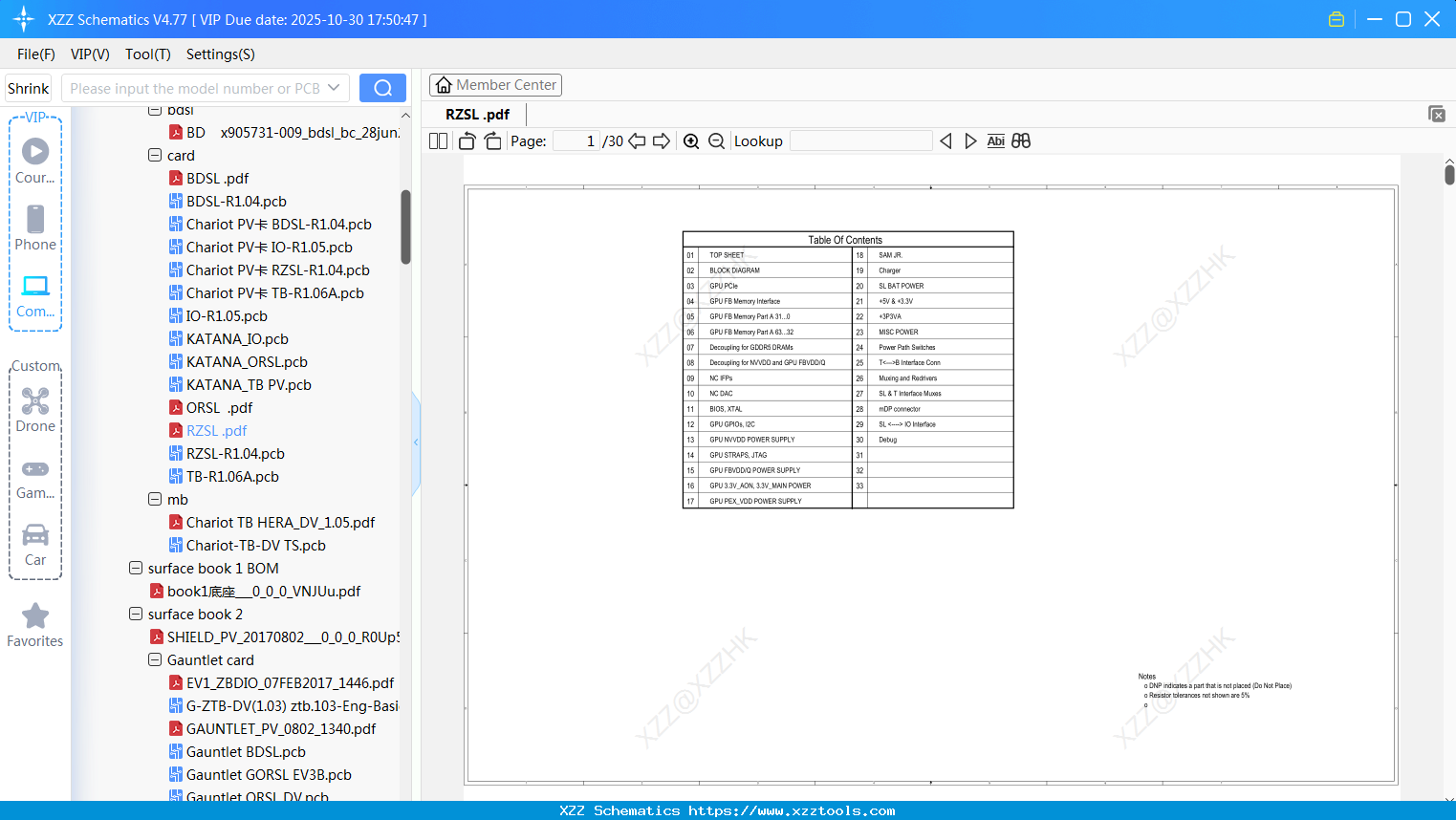Open the model number dropdown arrow
The width and height of the screenshot is (1456, 820).
click(334, 88)
